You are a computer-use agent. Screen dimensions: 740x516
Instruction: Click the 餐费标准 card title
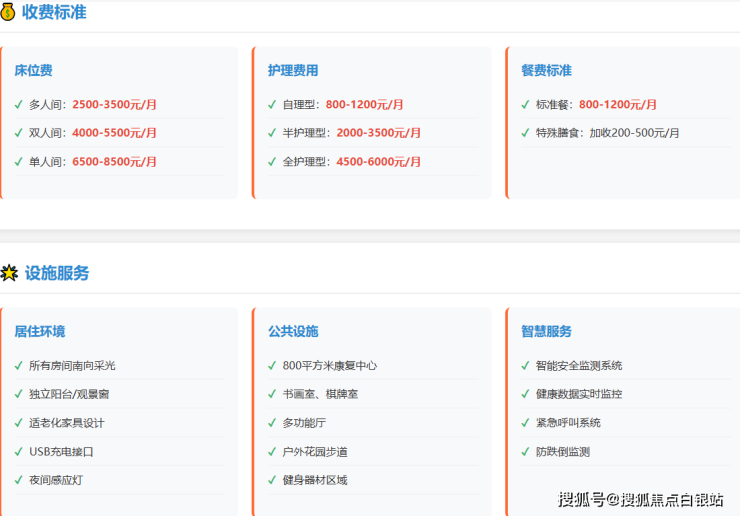(546, 71)
